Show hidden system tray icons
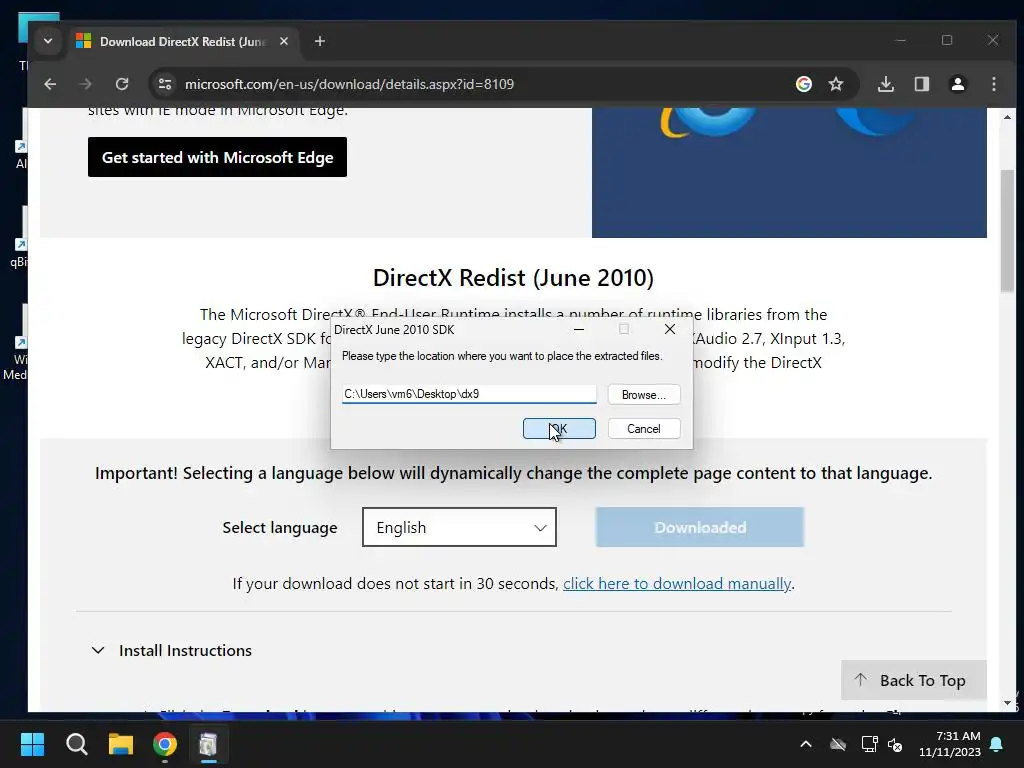Screen dimensions: 1024x768 coord(806,744)
